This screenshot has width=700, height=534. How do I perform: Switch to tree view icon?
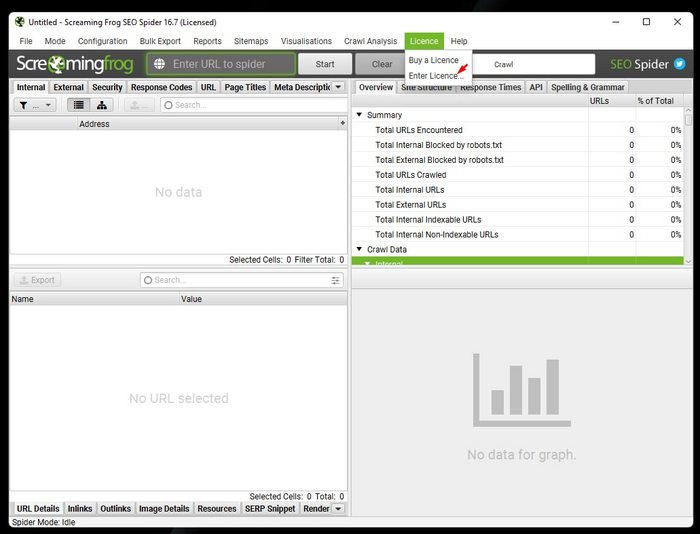(102, 105)
